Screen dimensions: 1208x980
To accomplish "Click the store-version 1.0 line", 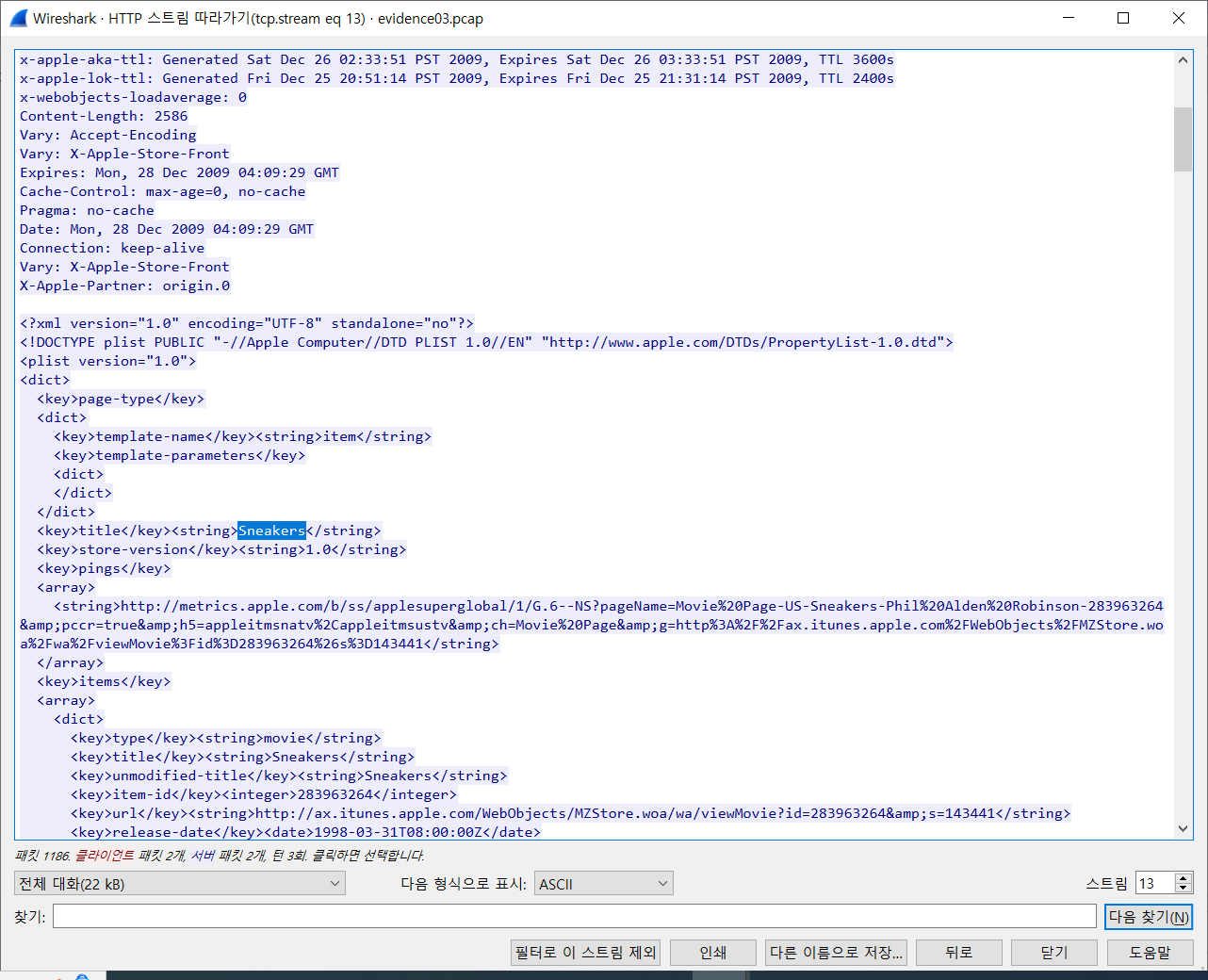I will click(221, 549).
